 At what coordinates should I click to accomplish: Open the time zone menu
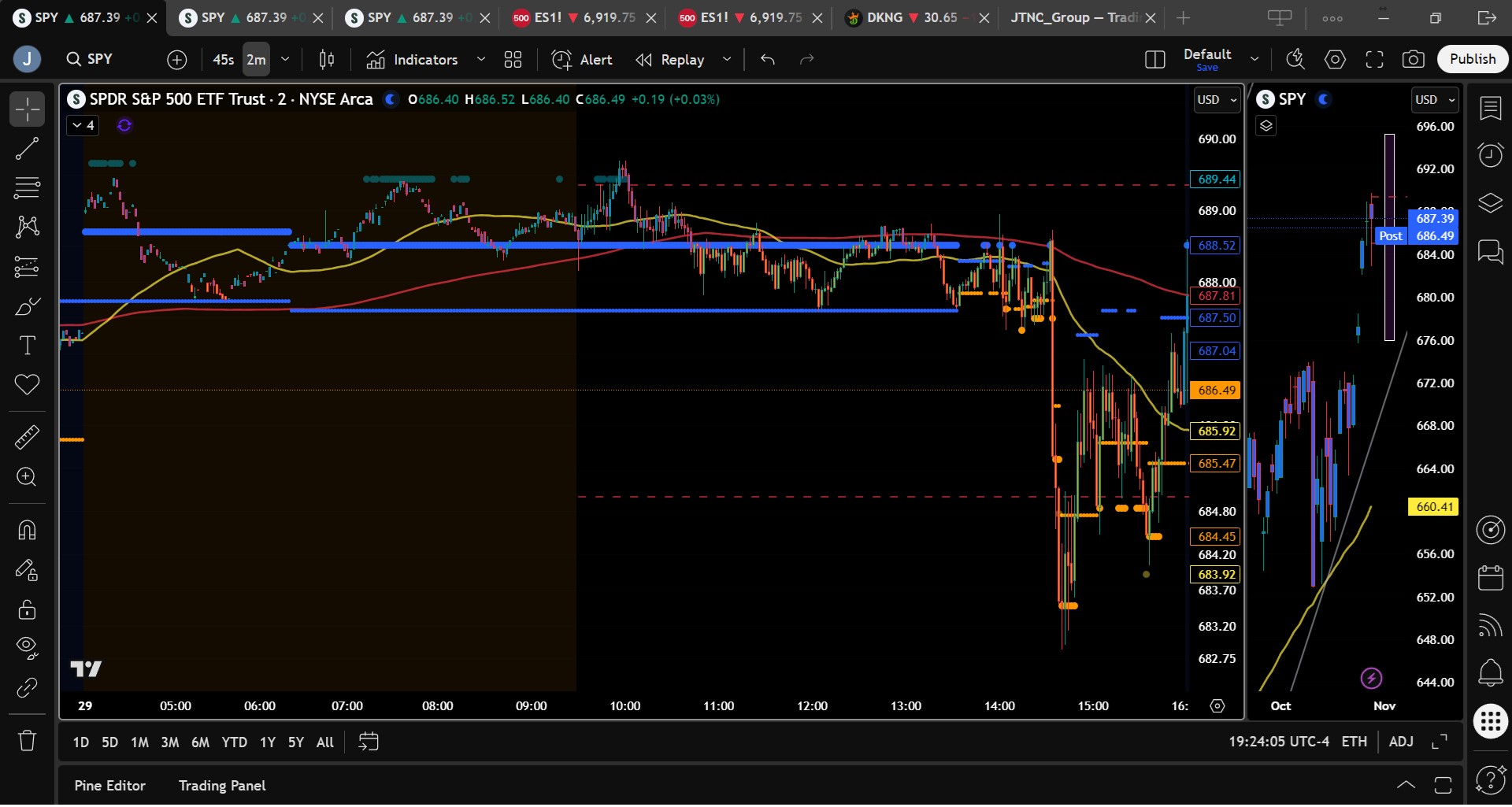click(1279, 742)
